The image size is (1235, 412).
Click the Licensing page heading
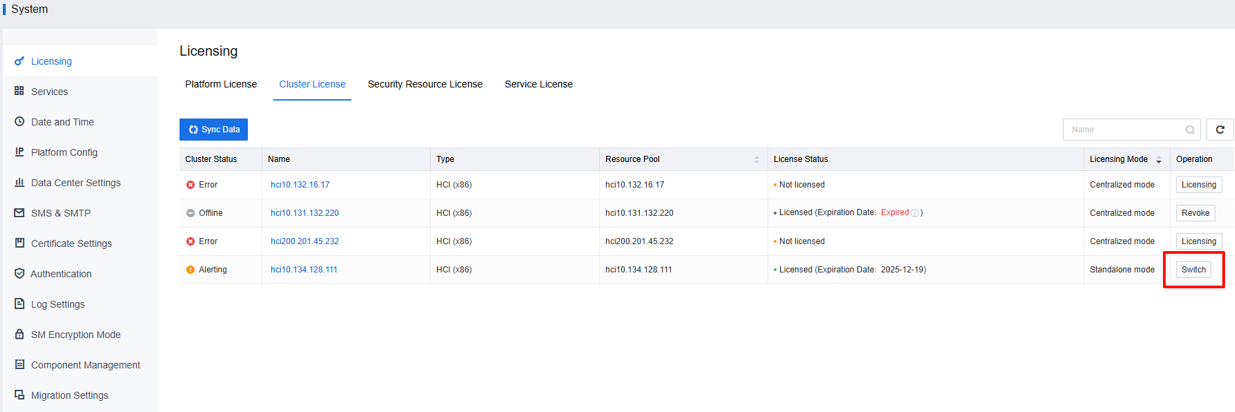[x=209, y=51]
